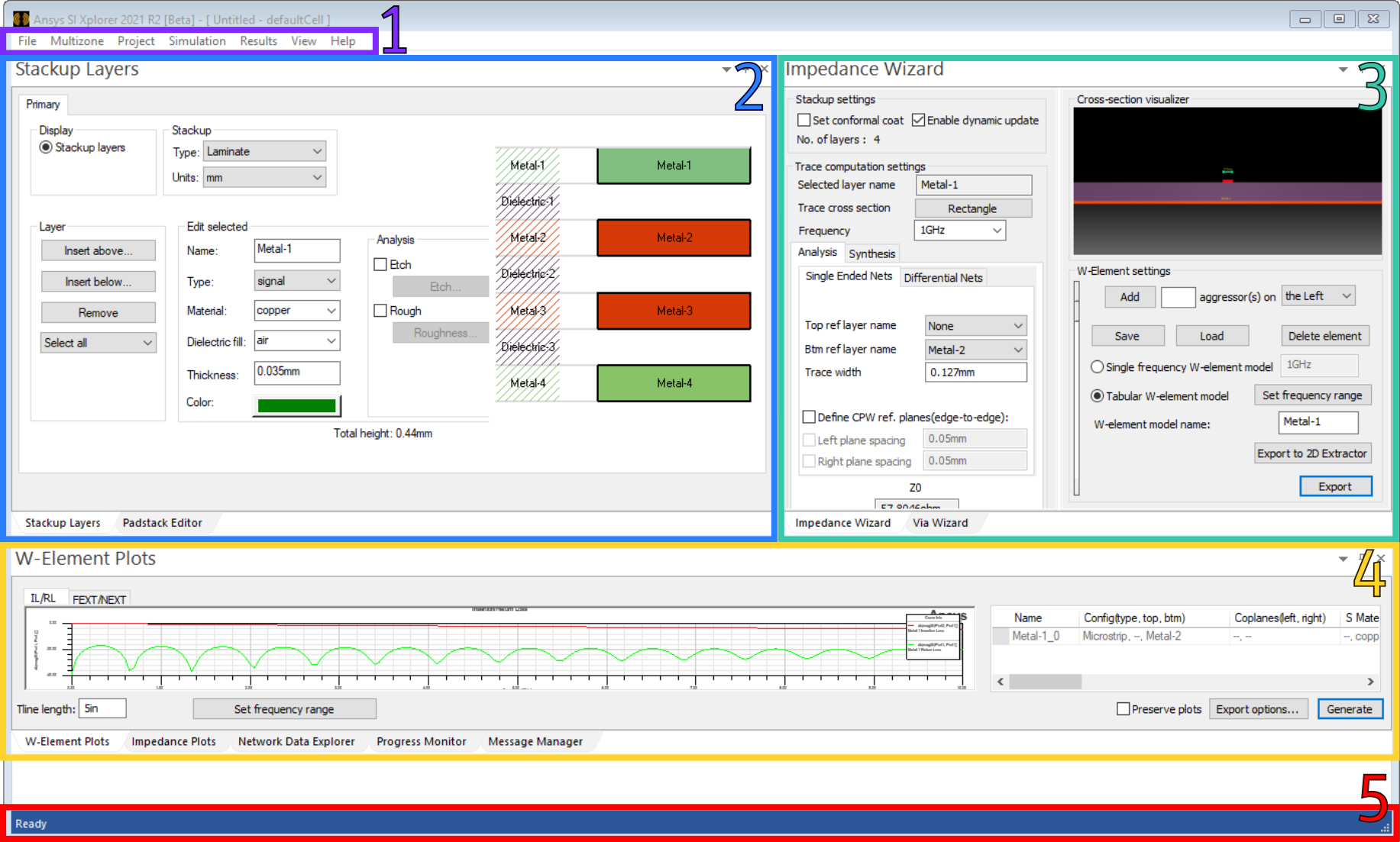Click the Ansys application icon in title bar
The image size is (1400, 842).
[x=21, y=19]
